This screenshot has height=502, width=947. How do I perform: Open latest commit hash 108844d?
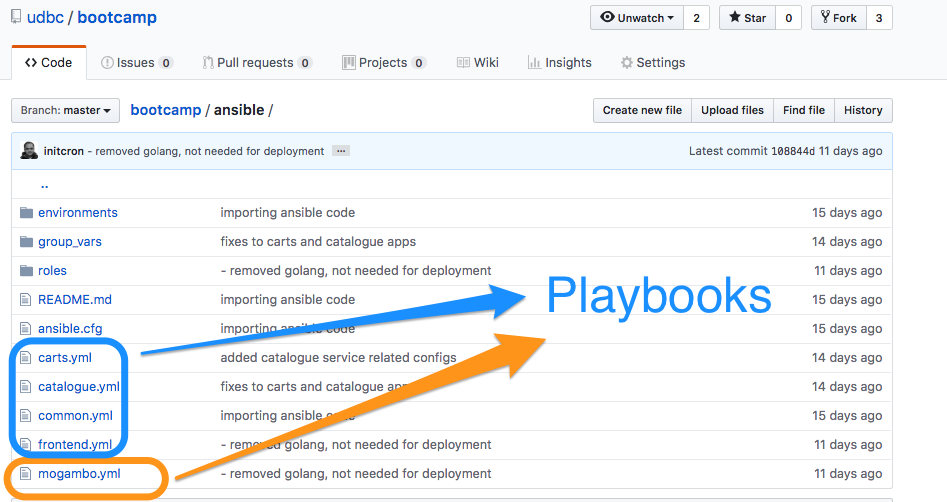pos(792,151)
